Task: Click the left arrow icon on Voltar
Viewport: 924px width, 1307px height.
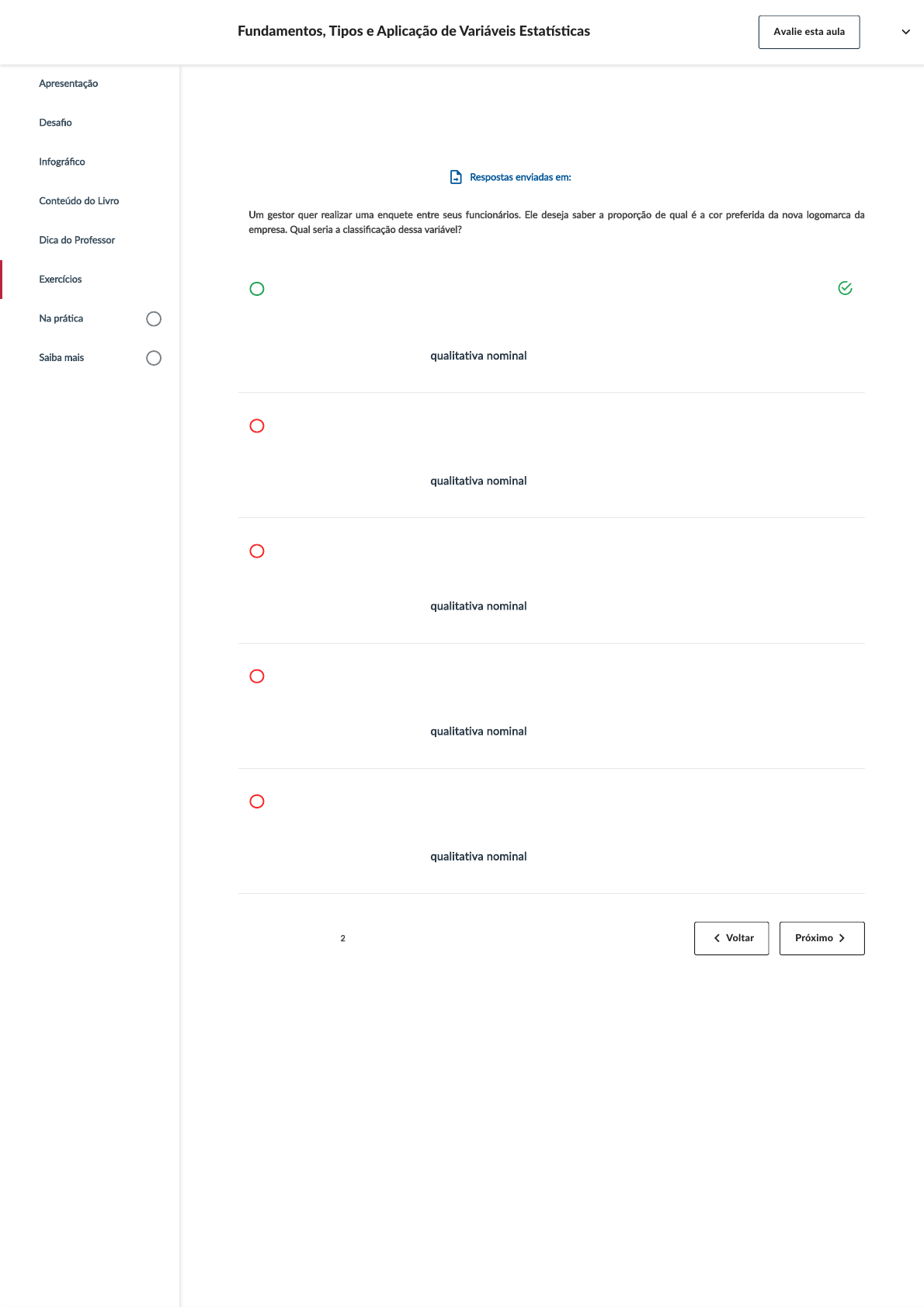Action: pos(717,938)
